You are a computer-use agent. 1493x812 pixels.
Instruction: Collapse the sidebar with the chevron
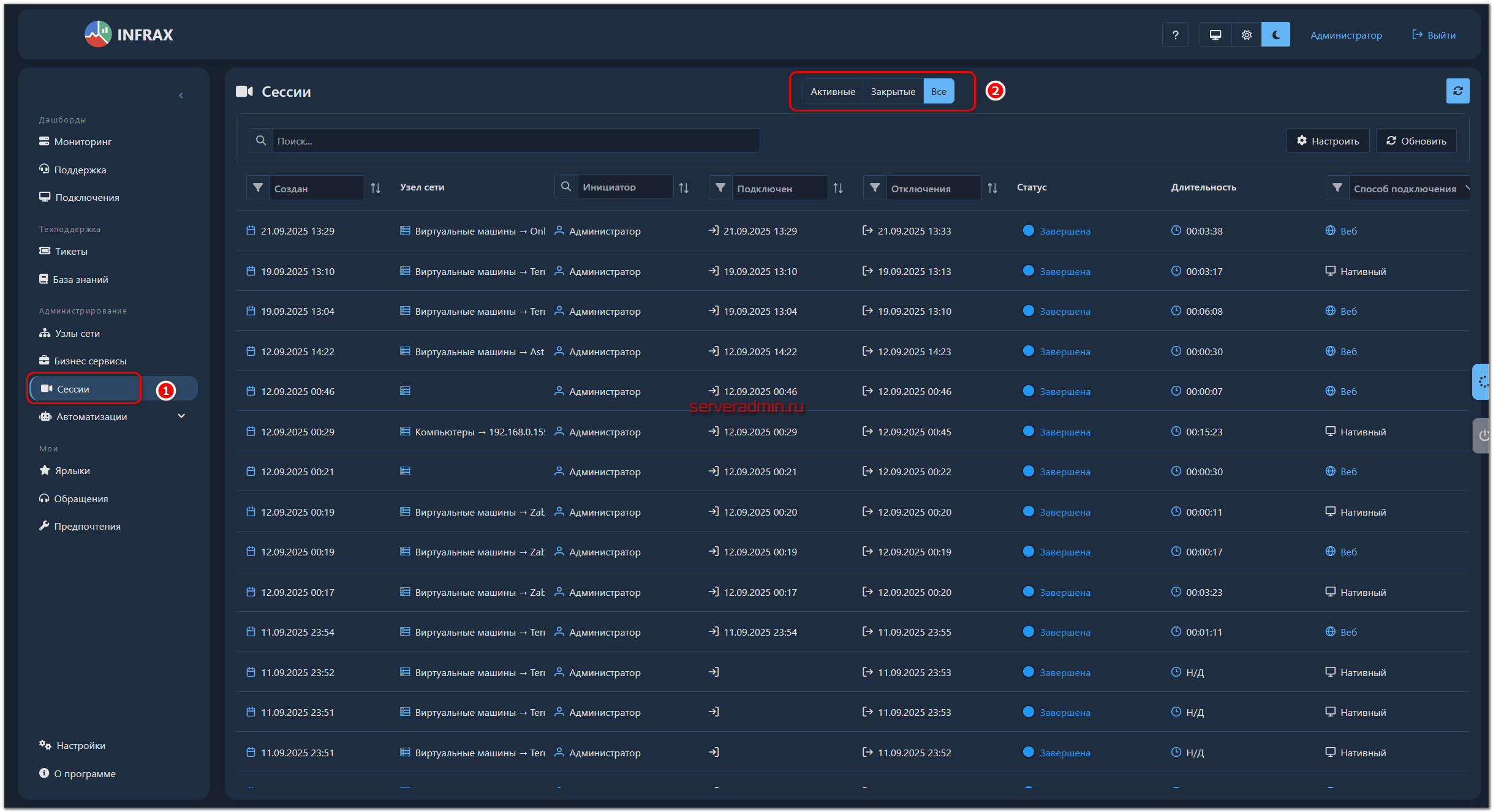coord(181,96)
